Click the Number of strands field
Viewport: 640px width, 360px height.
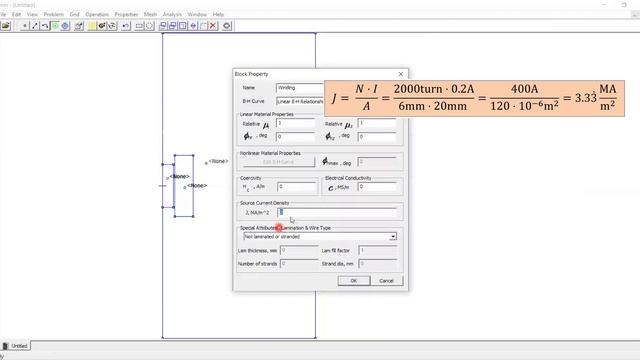click(x=299, y=264)
